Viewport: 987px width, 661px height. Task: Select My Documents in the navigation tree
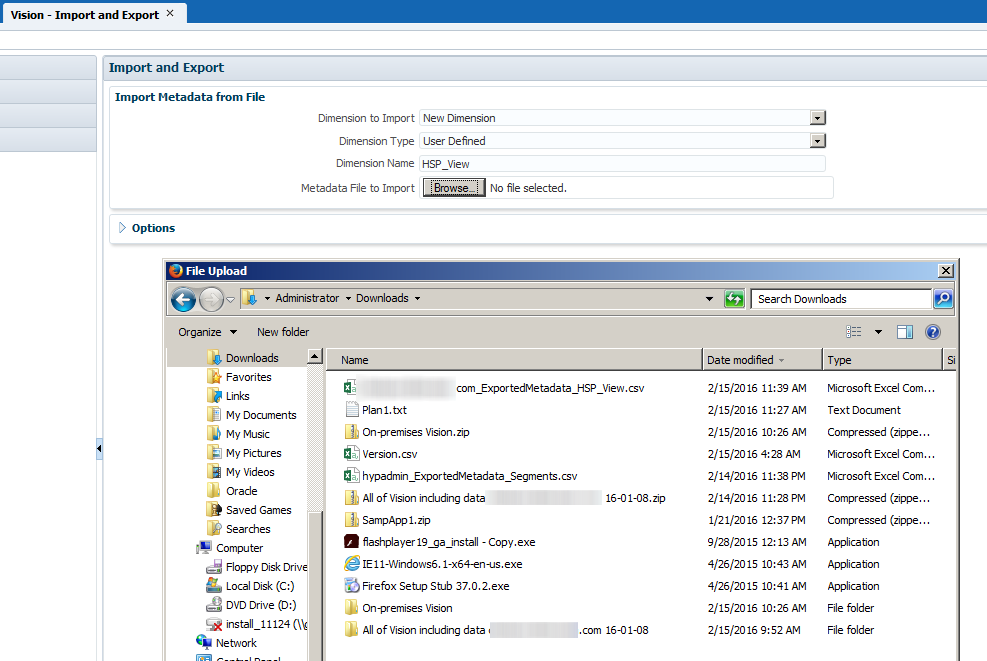[x=261, y=415]
